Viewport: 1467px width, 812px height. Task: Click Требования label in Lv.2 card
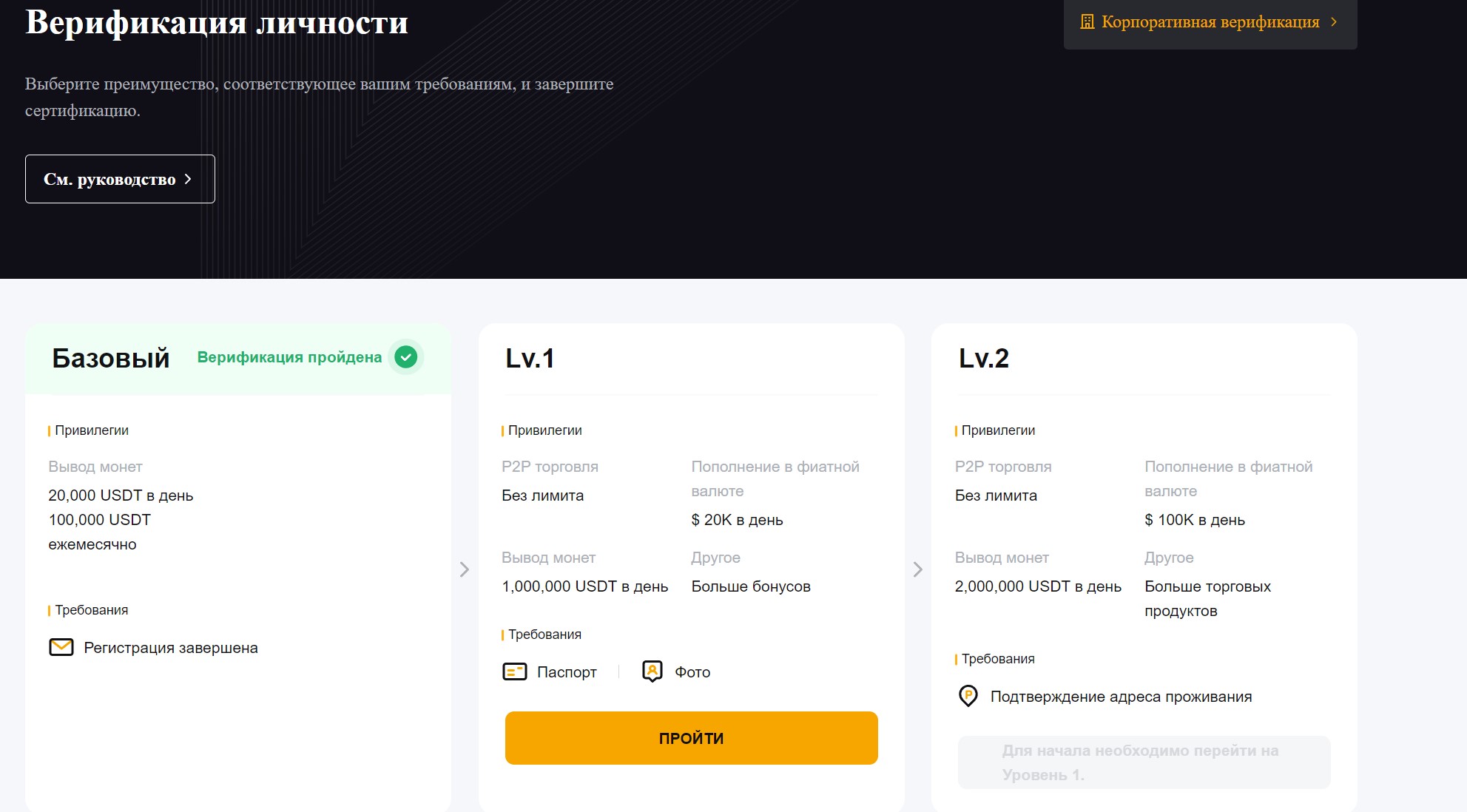click(998, 659)
